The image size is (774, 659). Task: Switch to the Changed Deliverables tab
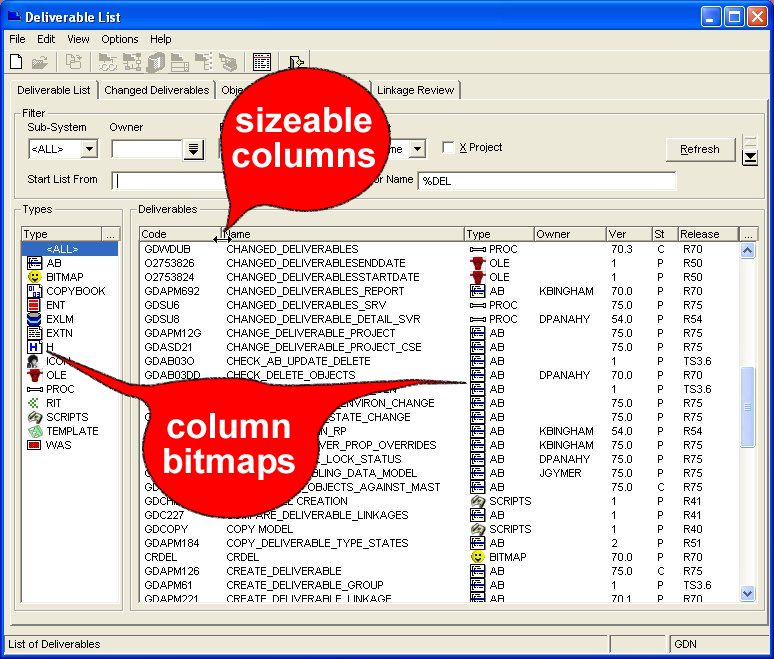tap(156, 90)
